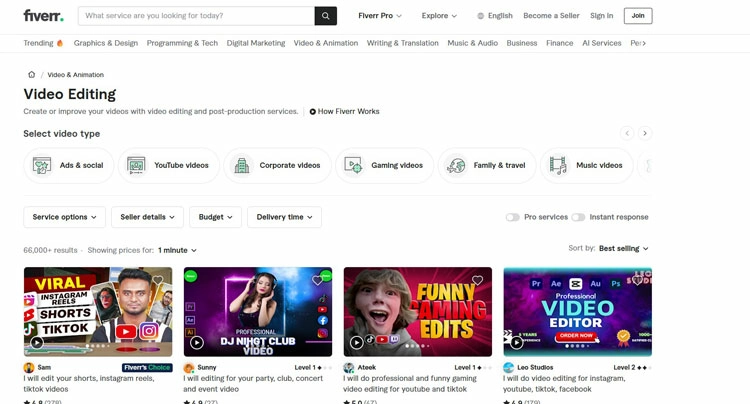This screenshot has height=404, width=750.
Task: Play the DJ Night Club gig video
Action: pyautogui.click(x=197, y=342)
